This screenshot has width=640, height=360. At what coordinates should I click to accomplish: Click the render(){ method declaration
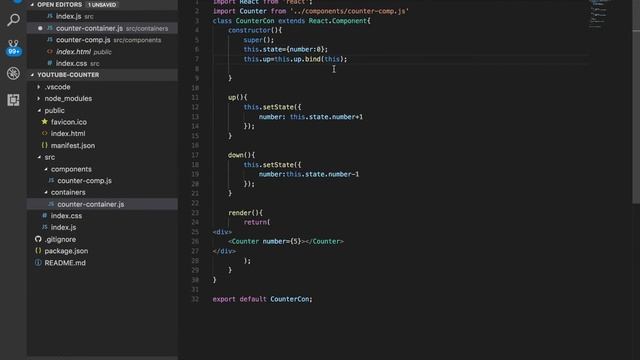245,213
